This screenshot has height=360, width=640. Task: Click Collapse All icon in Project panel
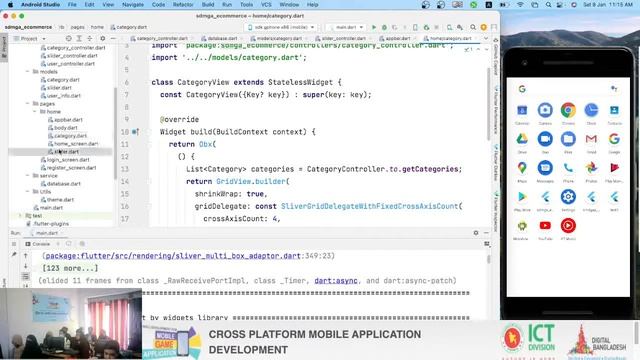point(89,38)
